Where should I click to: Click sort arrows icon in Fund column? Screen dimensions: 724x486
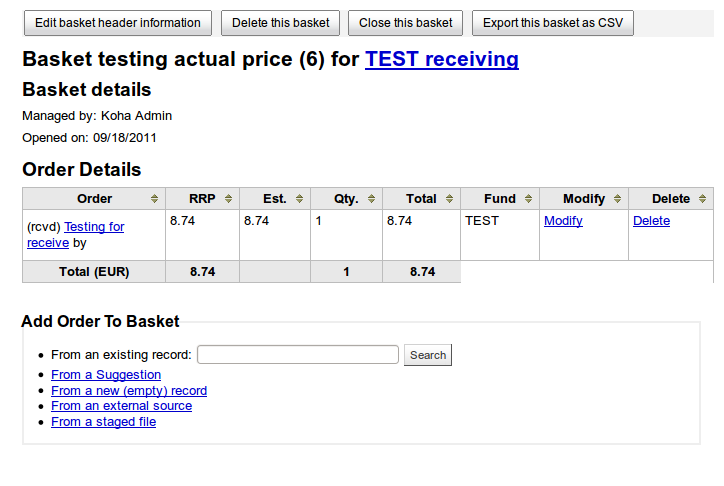(x=528, y=199)
